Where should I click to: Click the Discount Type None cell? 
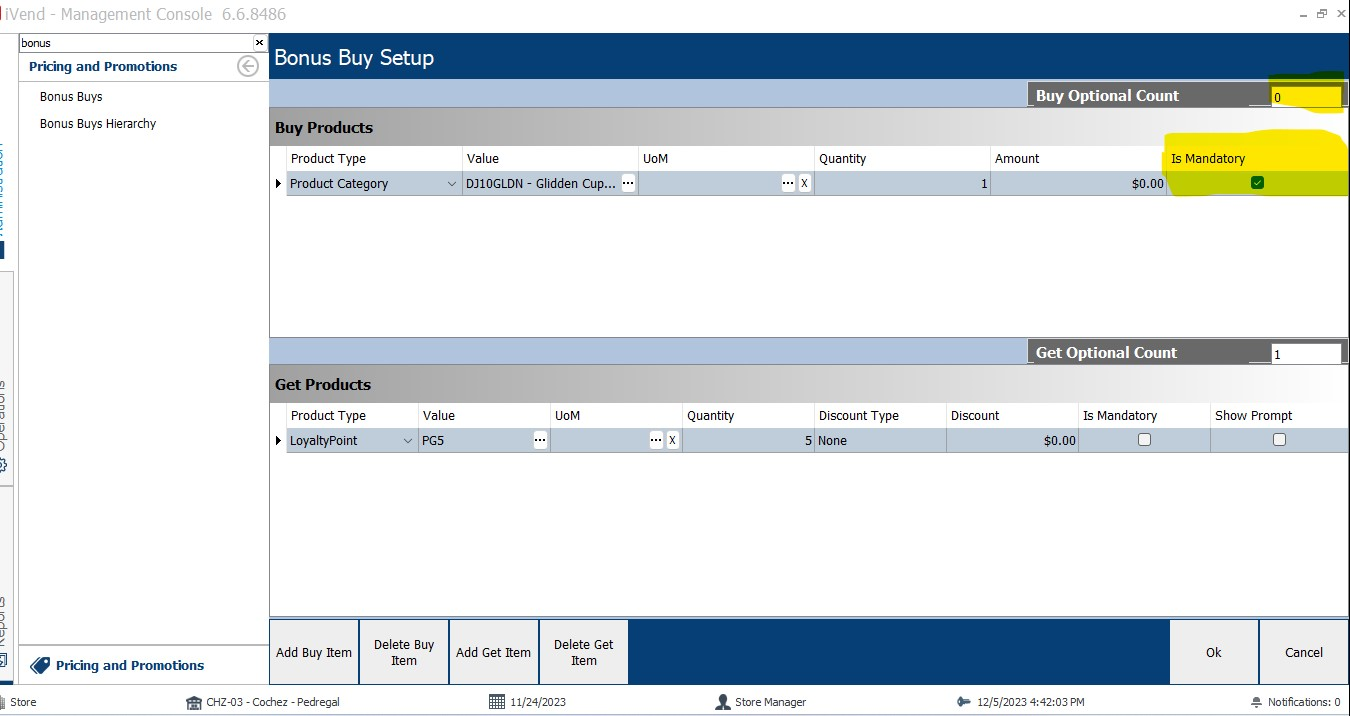[880, 441]
